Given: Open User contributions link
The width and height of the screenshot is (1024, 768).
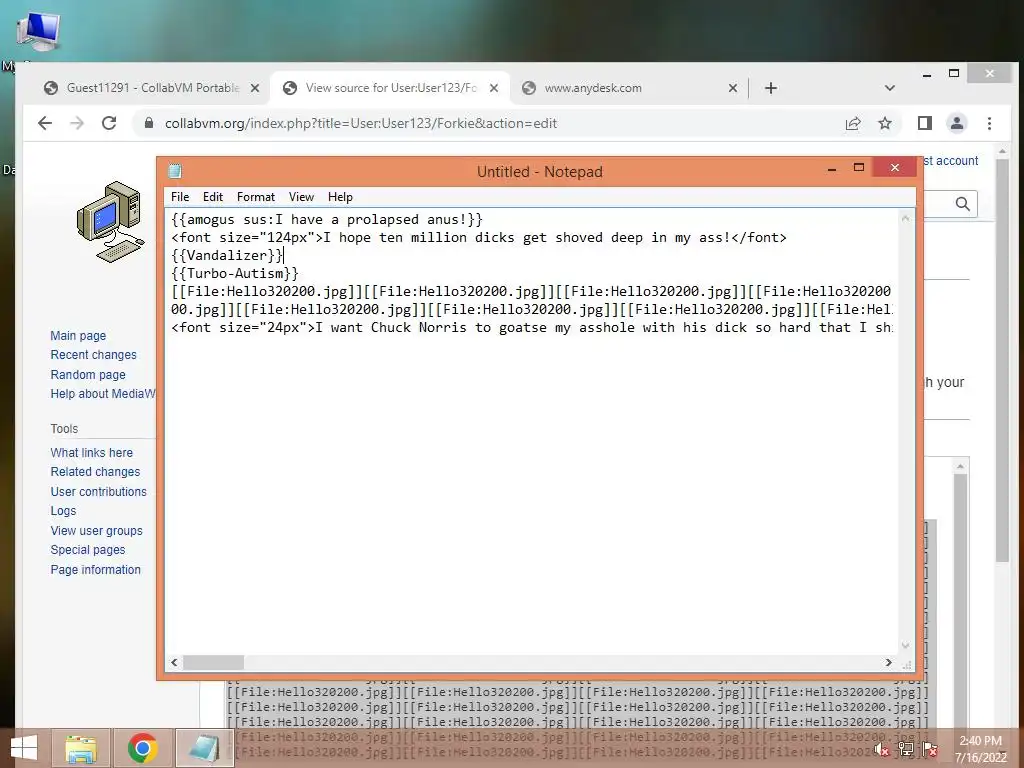Looking at the screenshot, I should pyautogui.click(x=99, y=492).
